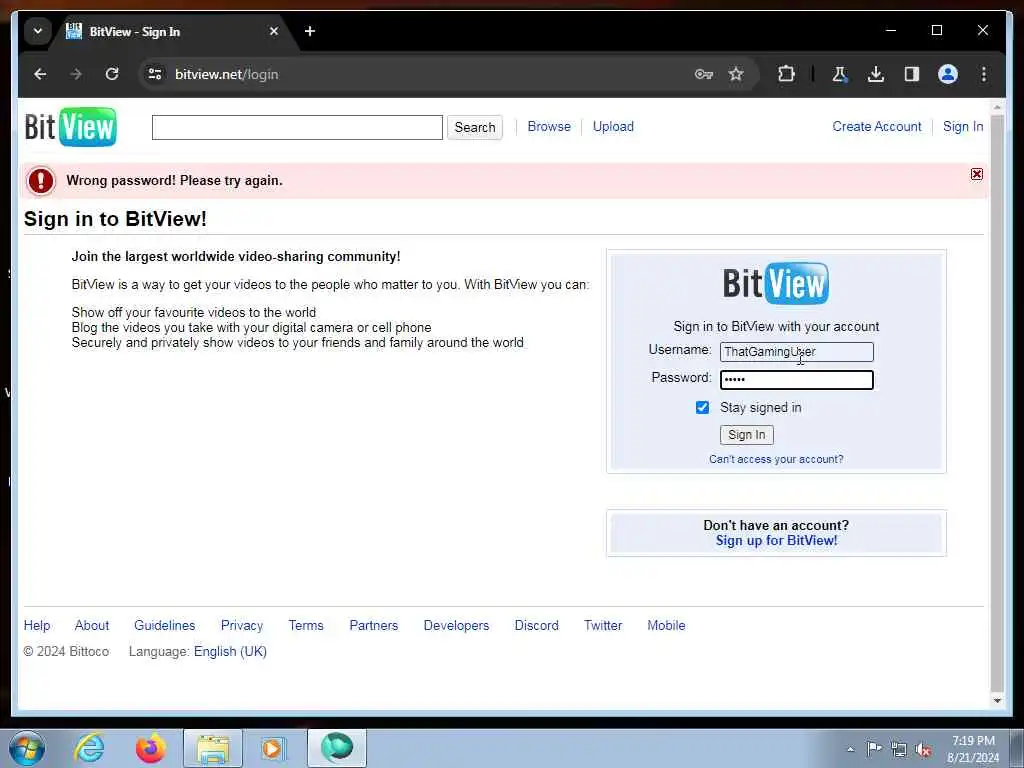Open a new browser tab
The height and width of the screenshot is (768, 1024).
(x=310, y=31)
